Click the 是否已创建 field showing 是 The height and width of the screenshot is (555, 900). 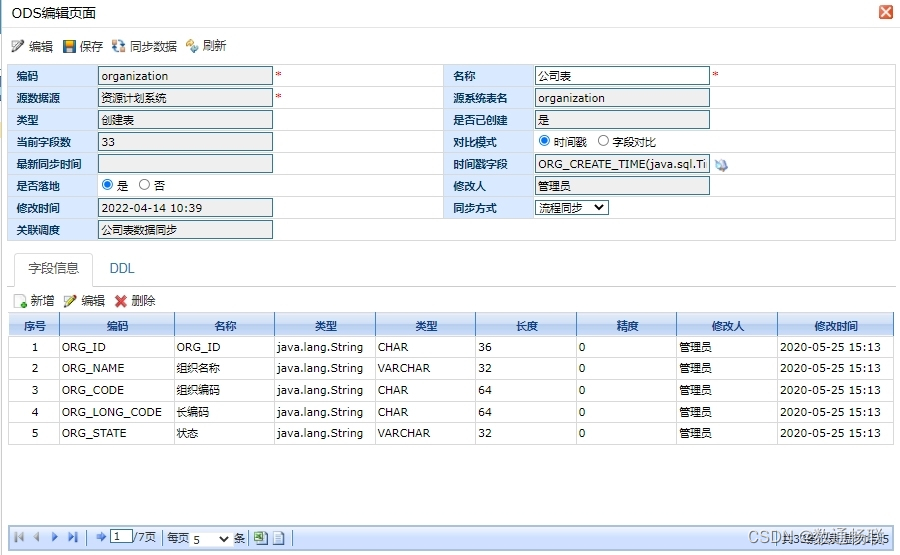tap(622, 120)
